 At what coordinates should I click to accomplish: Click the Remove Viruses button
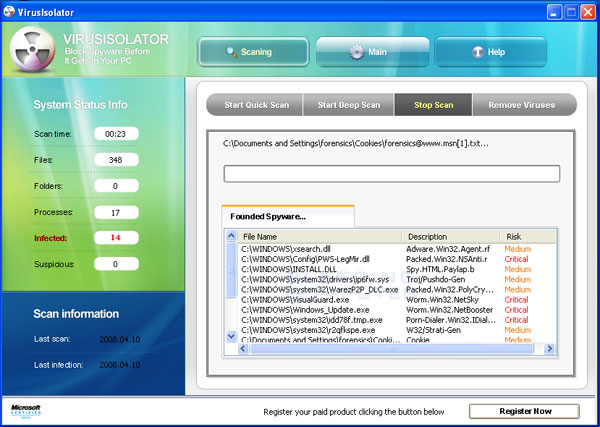525,105
